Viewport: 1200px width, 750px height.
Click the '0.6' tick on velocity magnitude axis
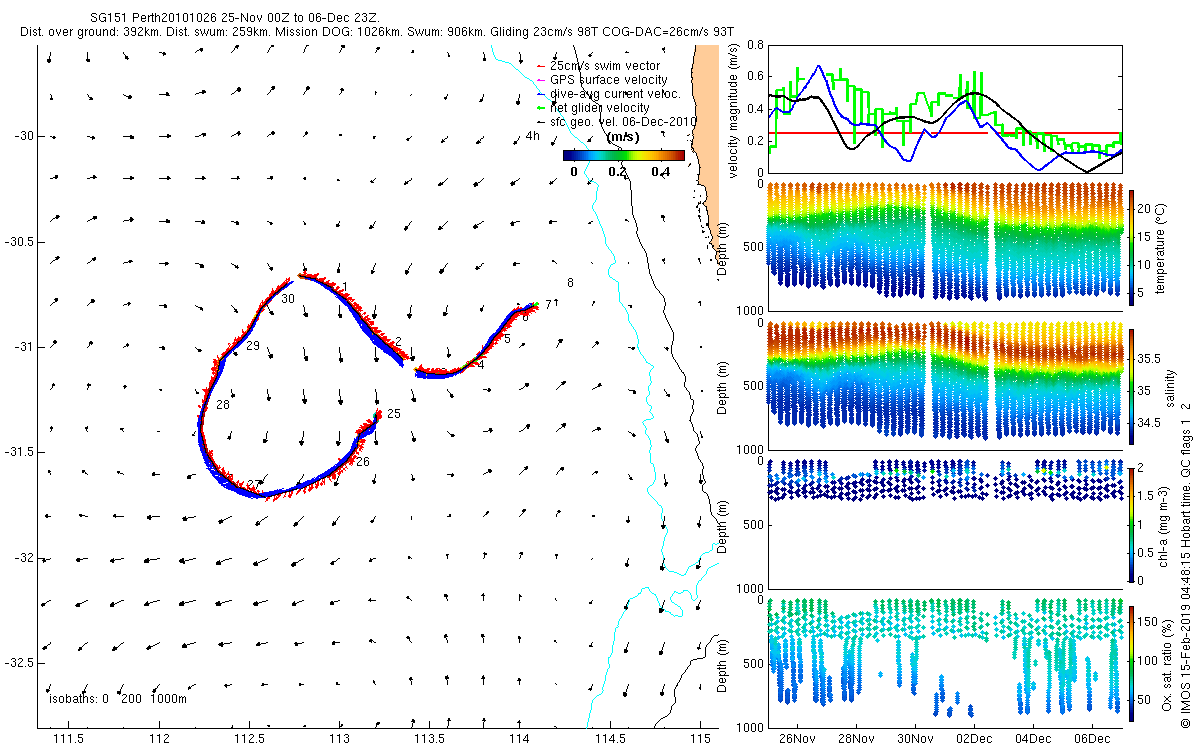click(x=753, y=76)
